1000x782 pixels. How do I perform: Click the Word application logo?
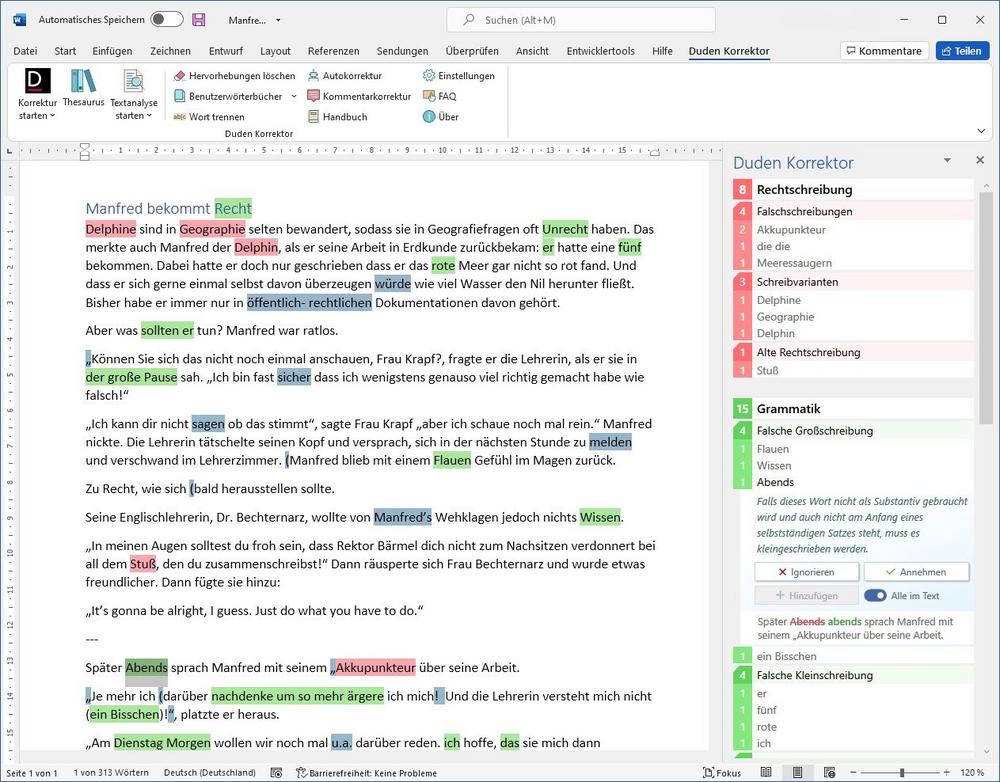pyautogui.click(x=20, y=20)
